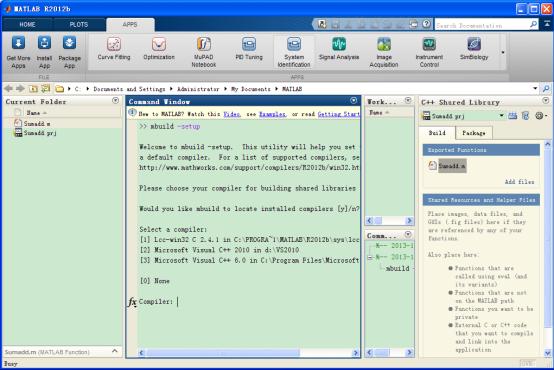Click Administrator in the address path

pyautogui.click(x=198, y=89)
